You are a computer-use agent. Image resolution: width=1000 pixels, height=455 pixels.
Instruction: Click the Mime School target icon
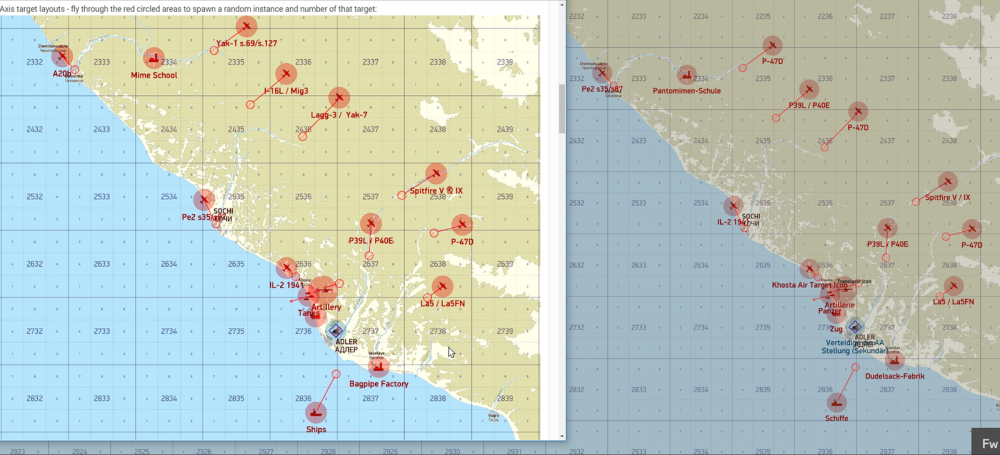(x=154, y=59)
